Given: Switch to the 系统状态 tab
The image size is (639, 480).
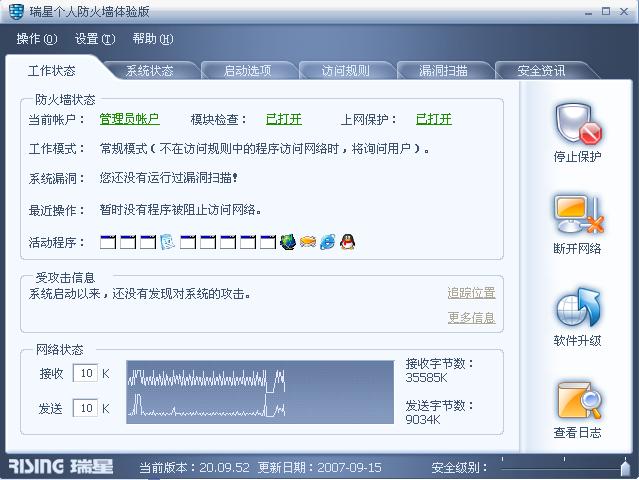Looking at the screenshot, I should click(150, 71).
